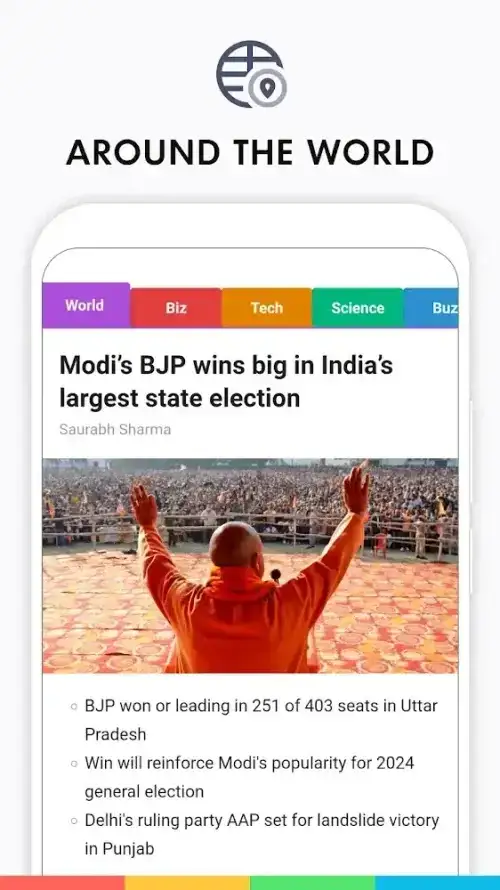This screenshot has width=500, height=890.
Task: Tap the bullet about AAP landslide in Punjab
Action: (262, 834)
